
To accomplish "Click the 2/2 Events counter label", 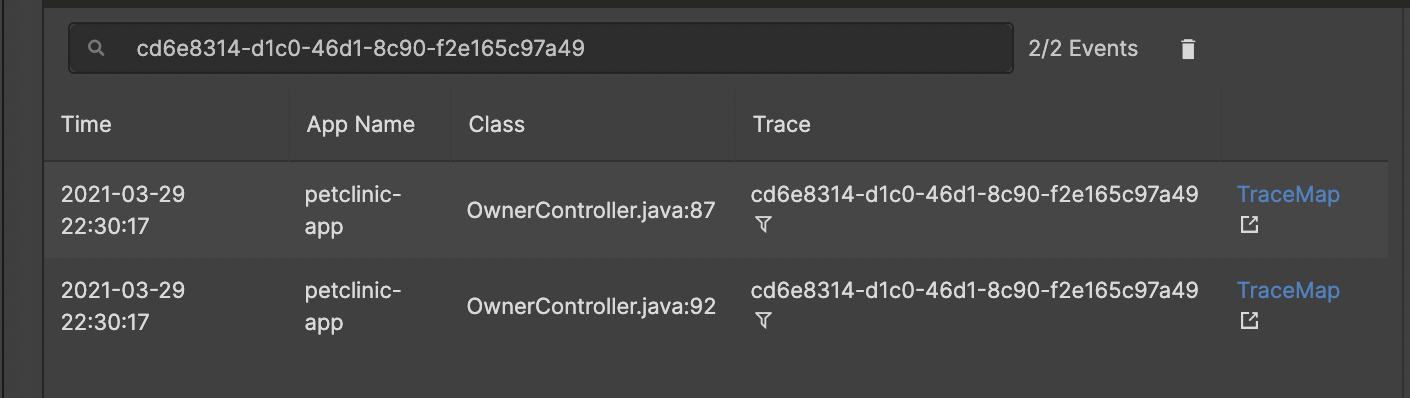I will pyautogui.click(x=1083, y=48).
